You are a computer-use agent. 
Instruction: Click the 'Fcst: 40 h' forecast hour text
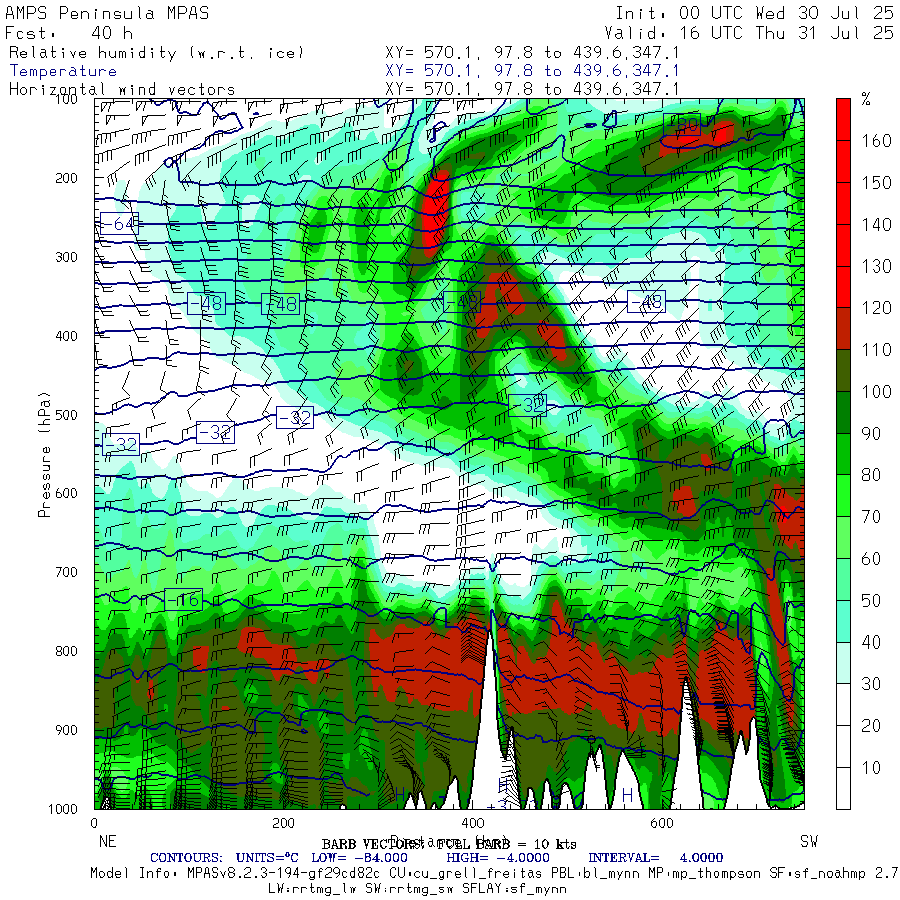tap(69, 33)
